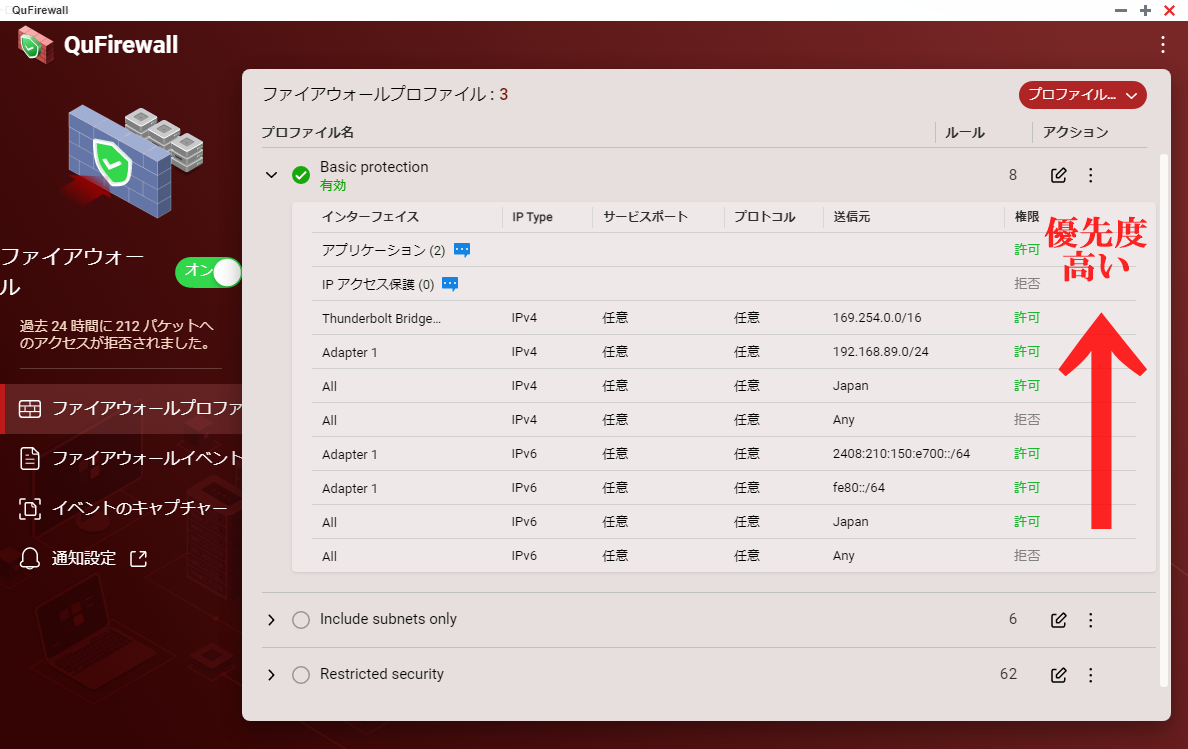This screenshot has width=1188, height=749.
Task: Click the notification bell icon
Action: coord(30,558)
